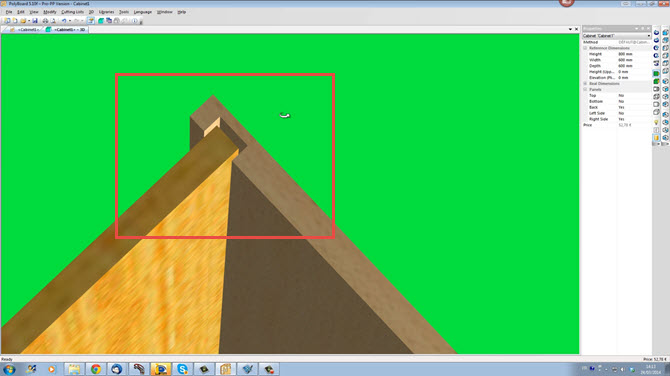Open the folder icon in toolbar
Viewport: 670px width, 376px height.
23,21
